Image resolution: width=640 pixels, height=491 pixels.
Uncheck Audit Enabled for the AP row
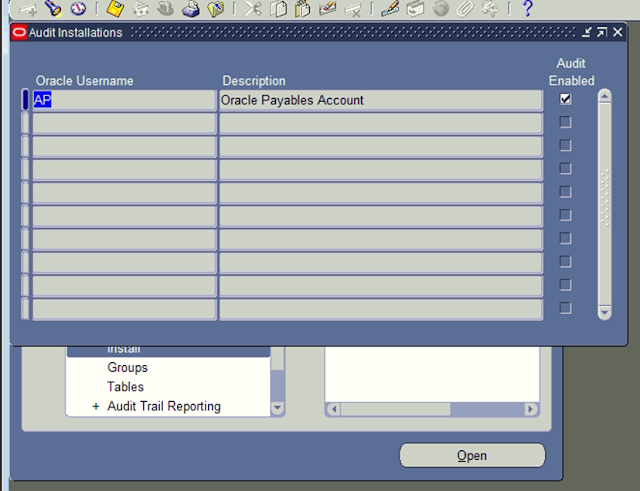[x=566, y=100]
